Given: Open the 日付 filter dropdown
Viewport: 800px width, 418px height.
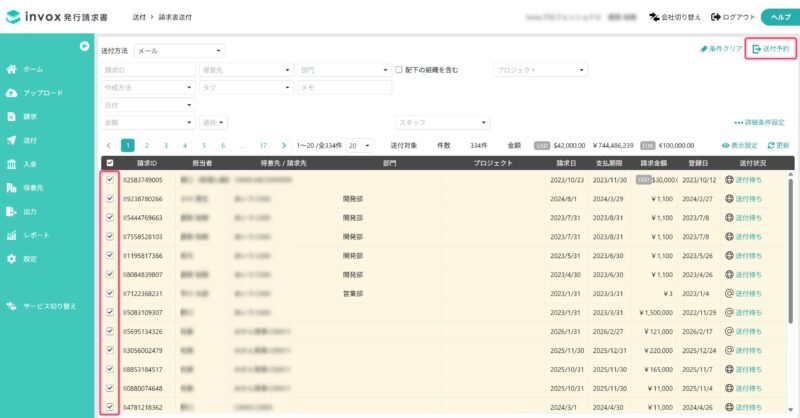Looking at the screenshot, I should pyautogui.click(x=148, y=105).
